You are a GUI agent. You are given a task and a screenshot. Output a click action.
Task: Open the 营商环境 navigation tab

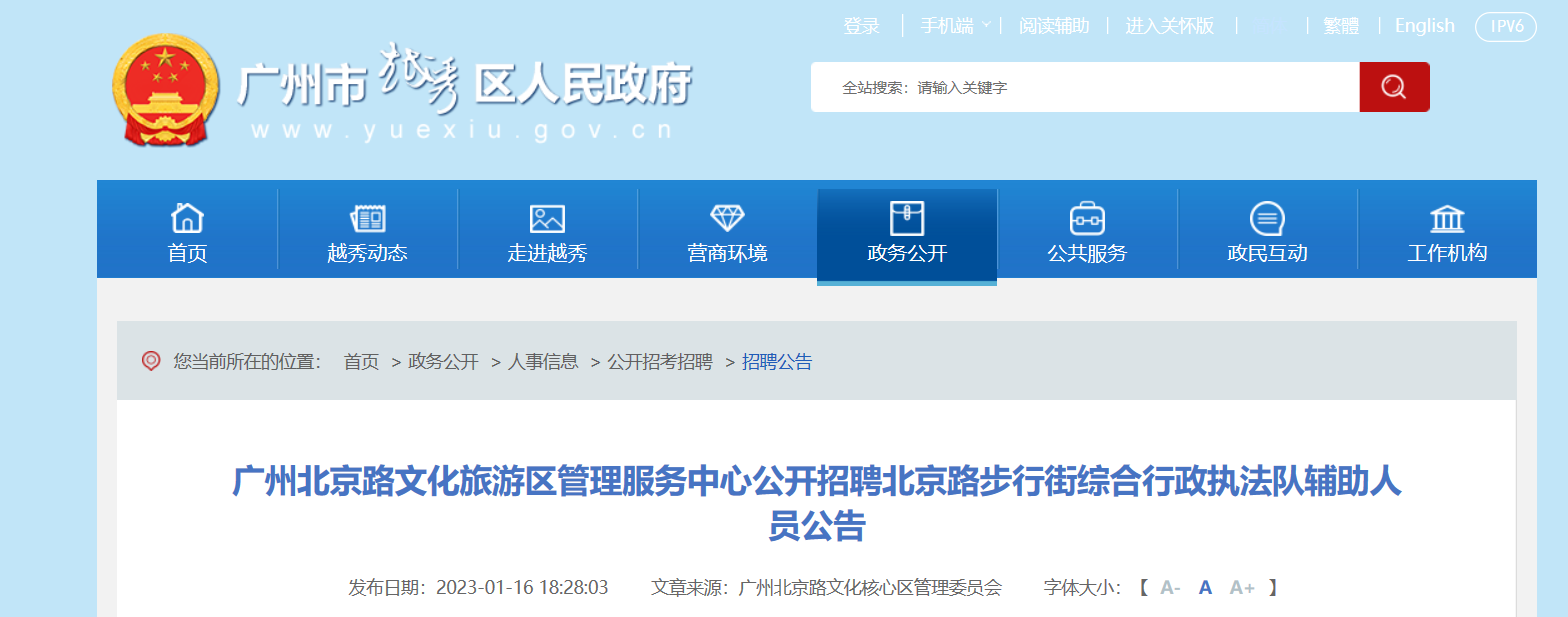coord(727,229)
